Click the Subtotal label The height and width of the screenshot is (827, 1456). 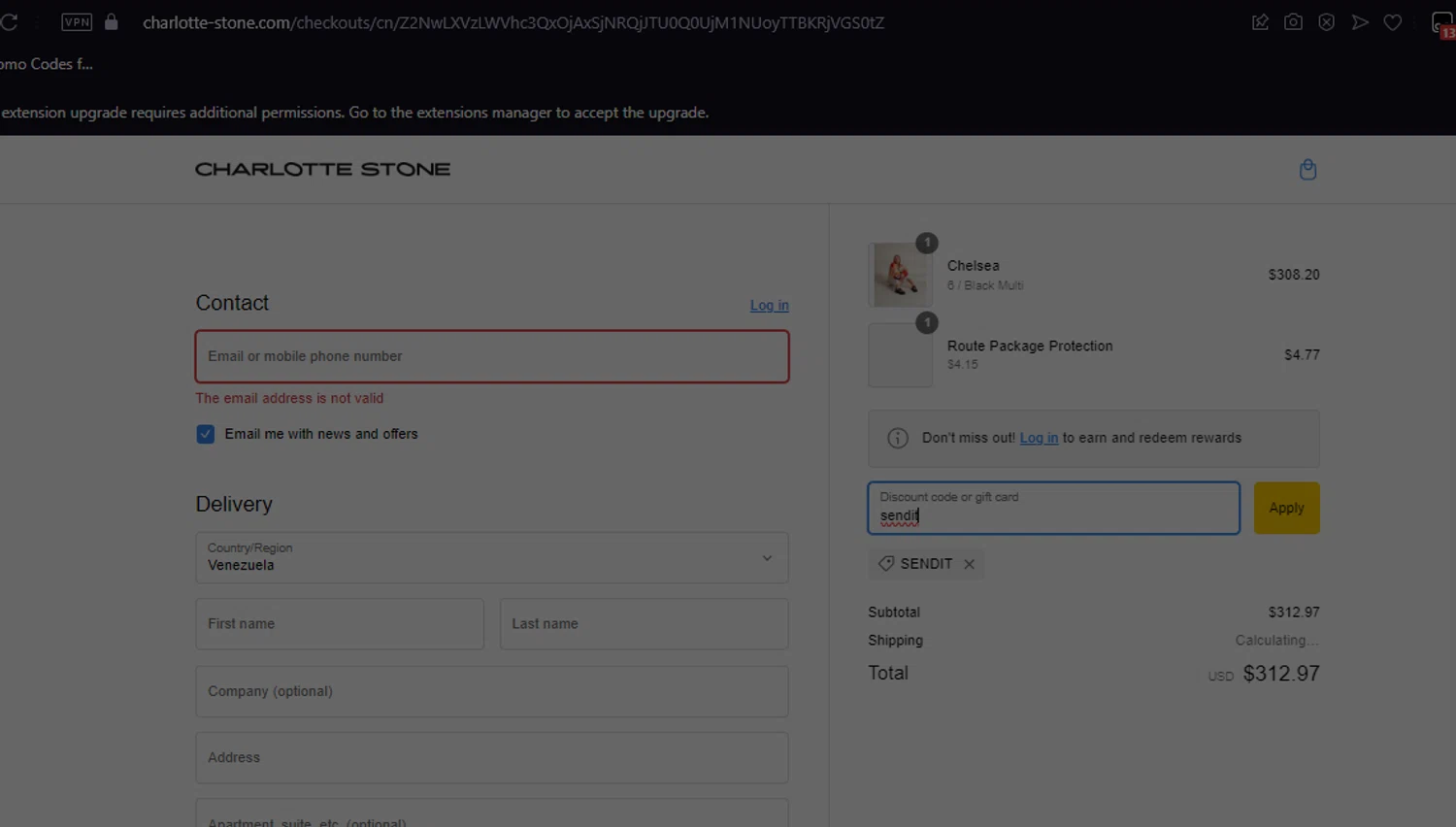pos(894,612)
